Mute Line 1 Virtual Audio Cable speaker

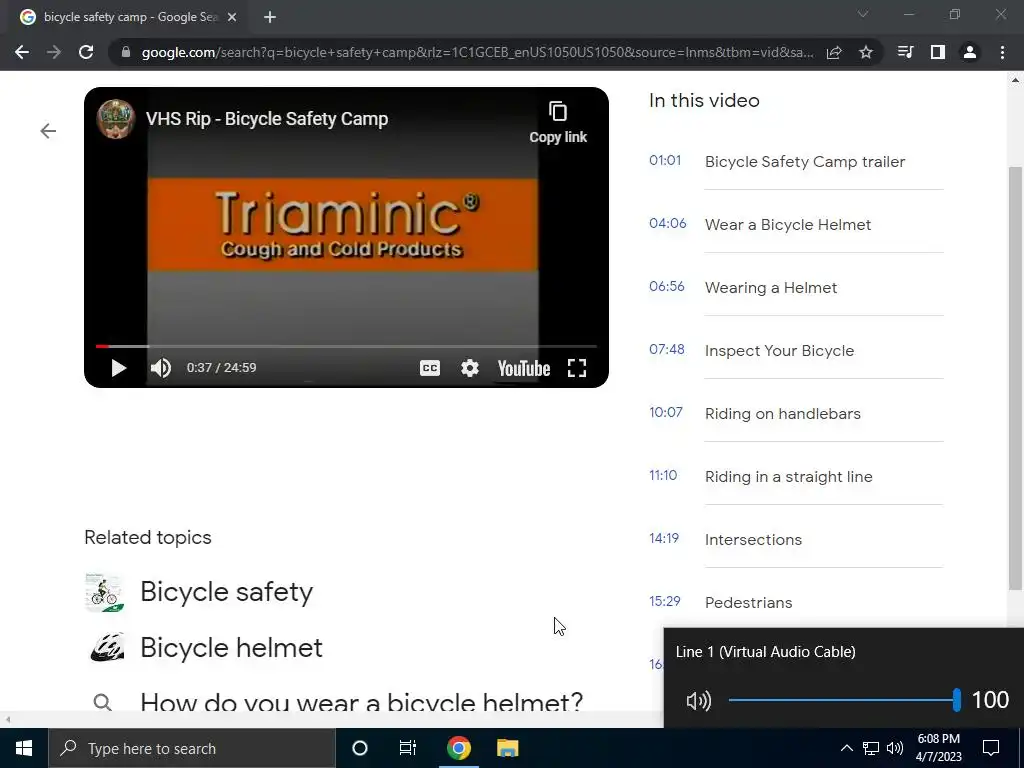(x=698, y=701)
